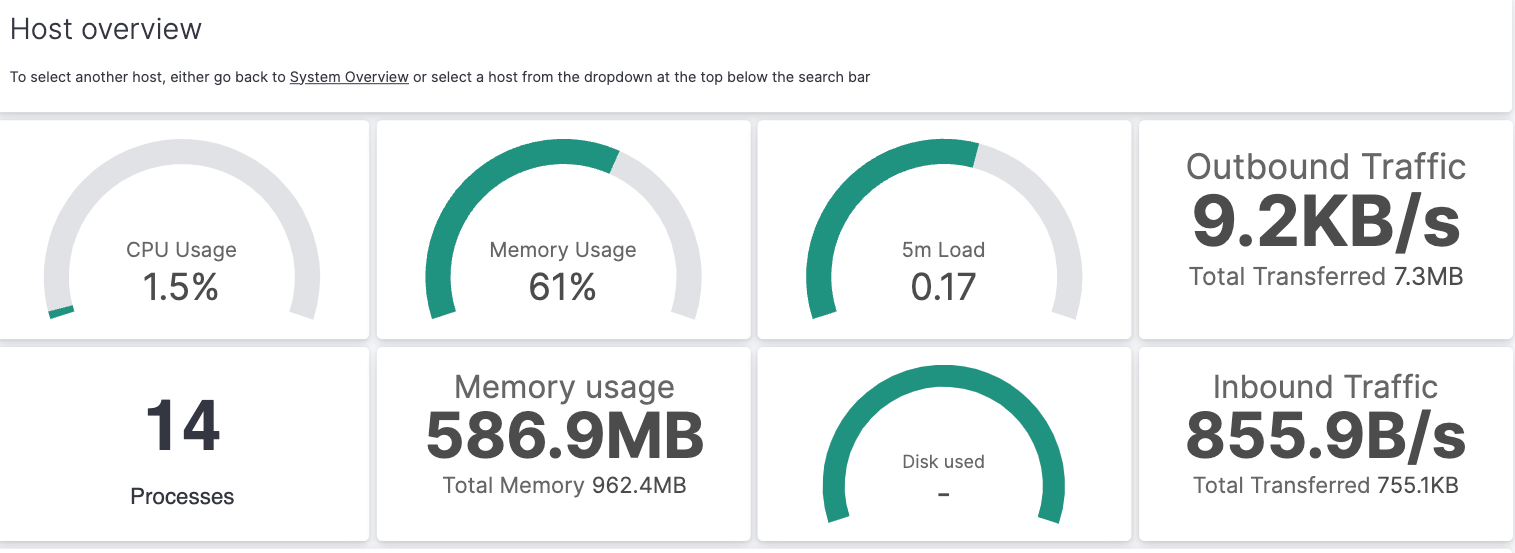
Task: Click the 14 processes count
Action: click(x=182, y=427)
